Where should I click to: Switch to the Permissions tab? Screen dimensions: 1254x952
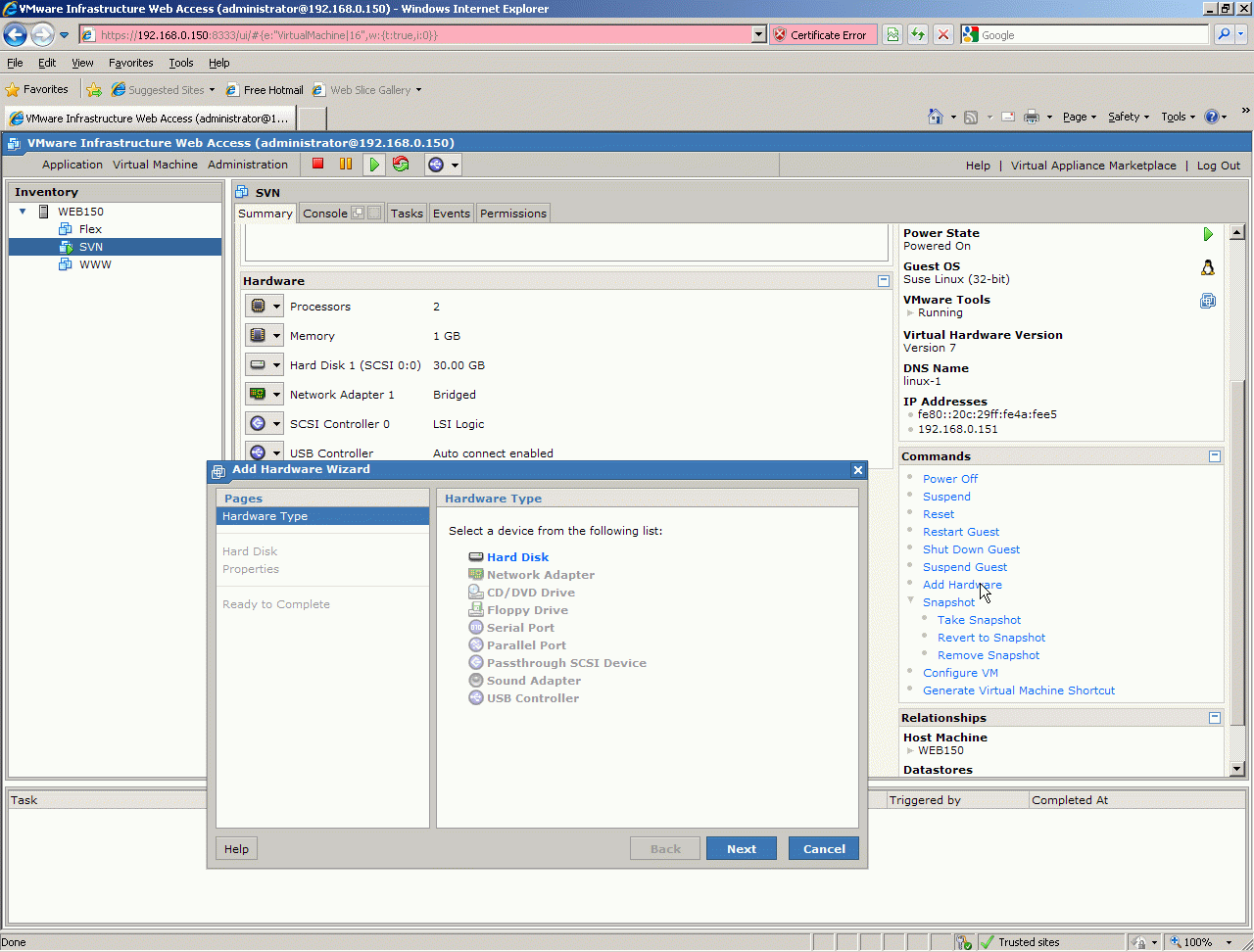(513, 214)
